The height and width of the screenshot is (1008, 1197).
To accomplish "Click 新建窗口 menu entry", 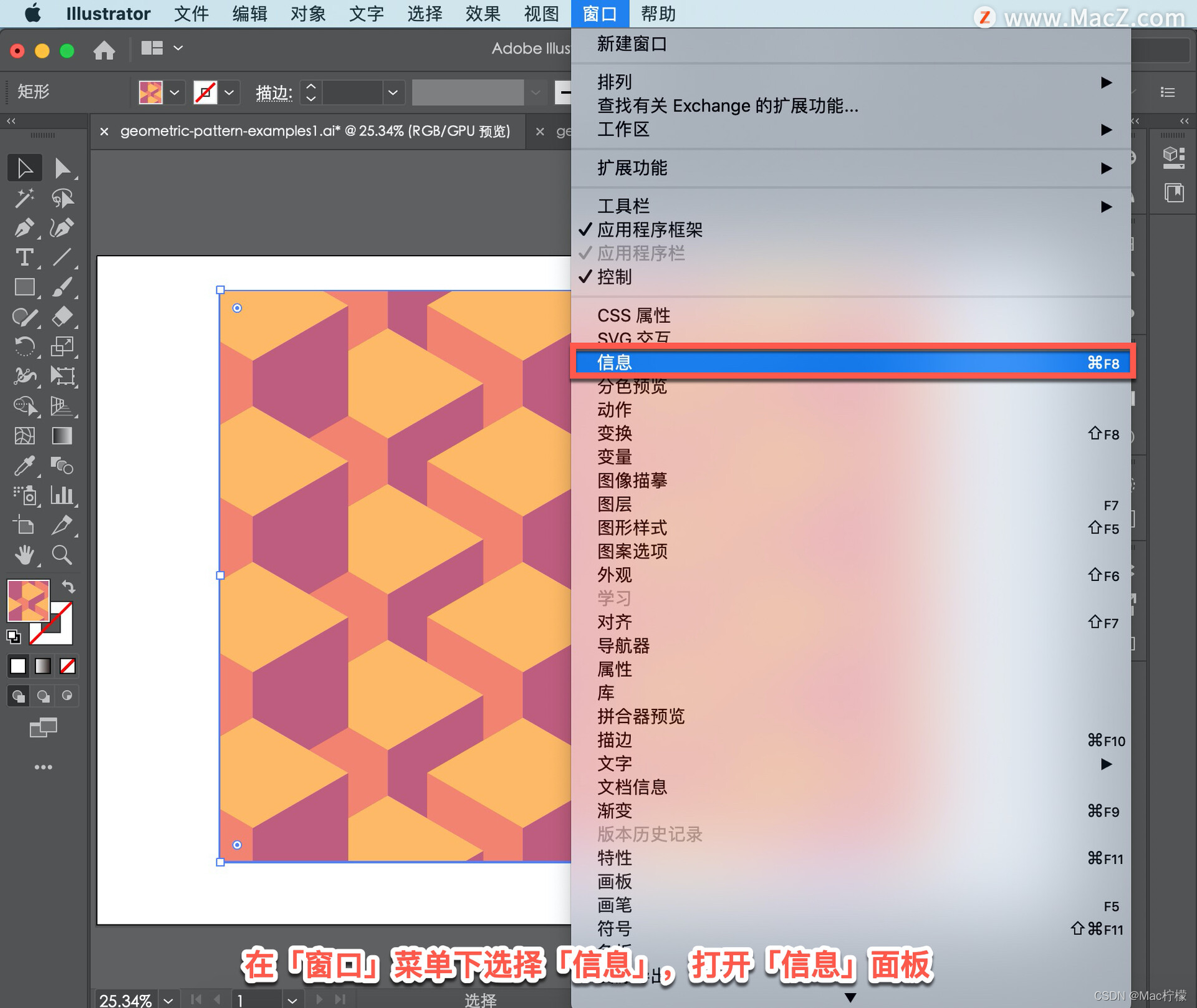I will tap(632, 44).
